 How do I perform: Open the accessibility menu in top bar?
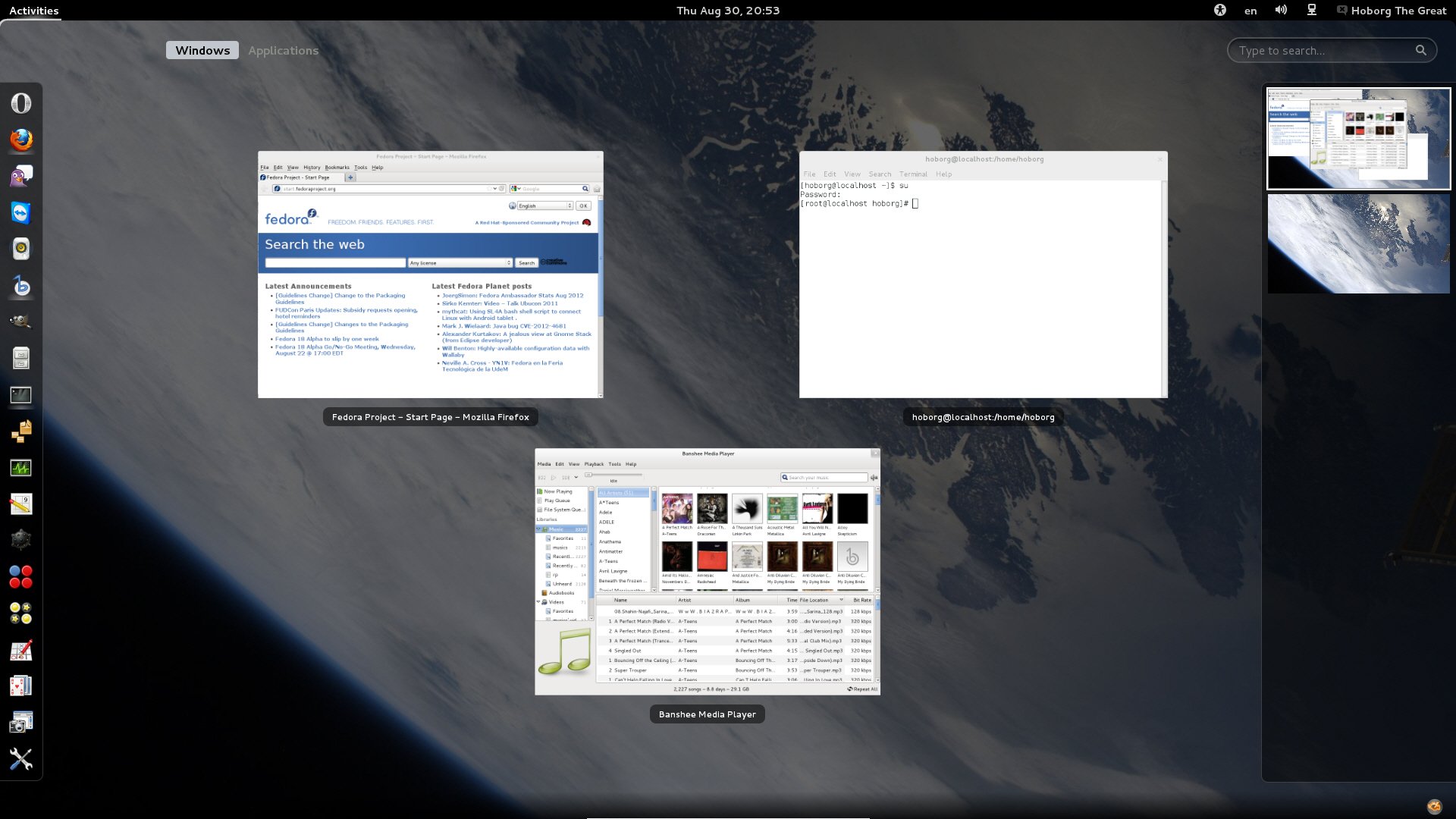(1220, 10)
